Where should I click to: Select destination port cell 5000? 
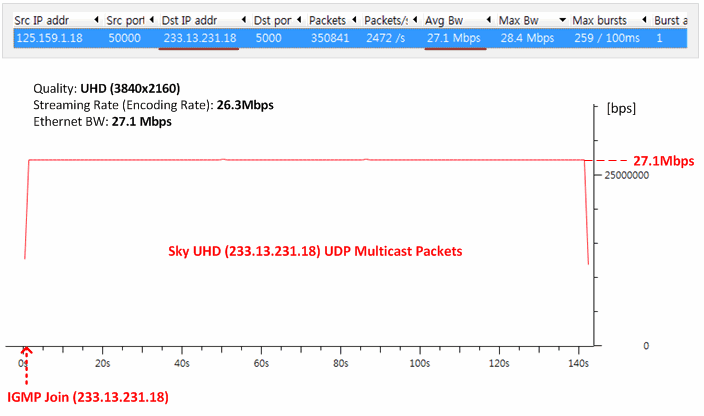tap(268, 38)
